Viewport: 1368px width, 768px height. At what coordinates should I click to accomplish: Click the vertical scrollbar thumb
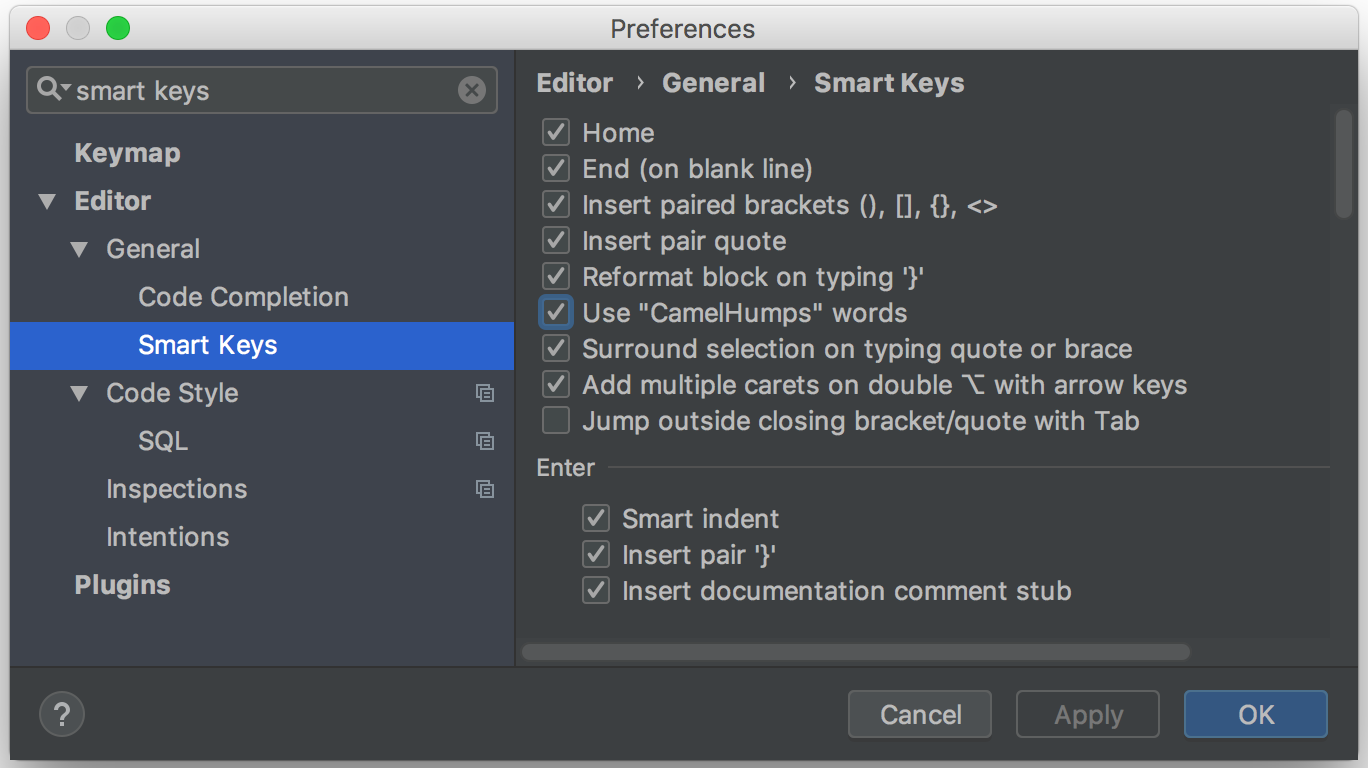click(1343, 164)
